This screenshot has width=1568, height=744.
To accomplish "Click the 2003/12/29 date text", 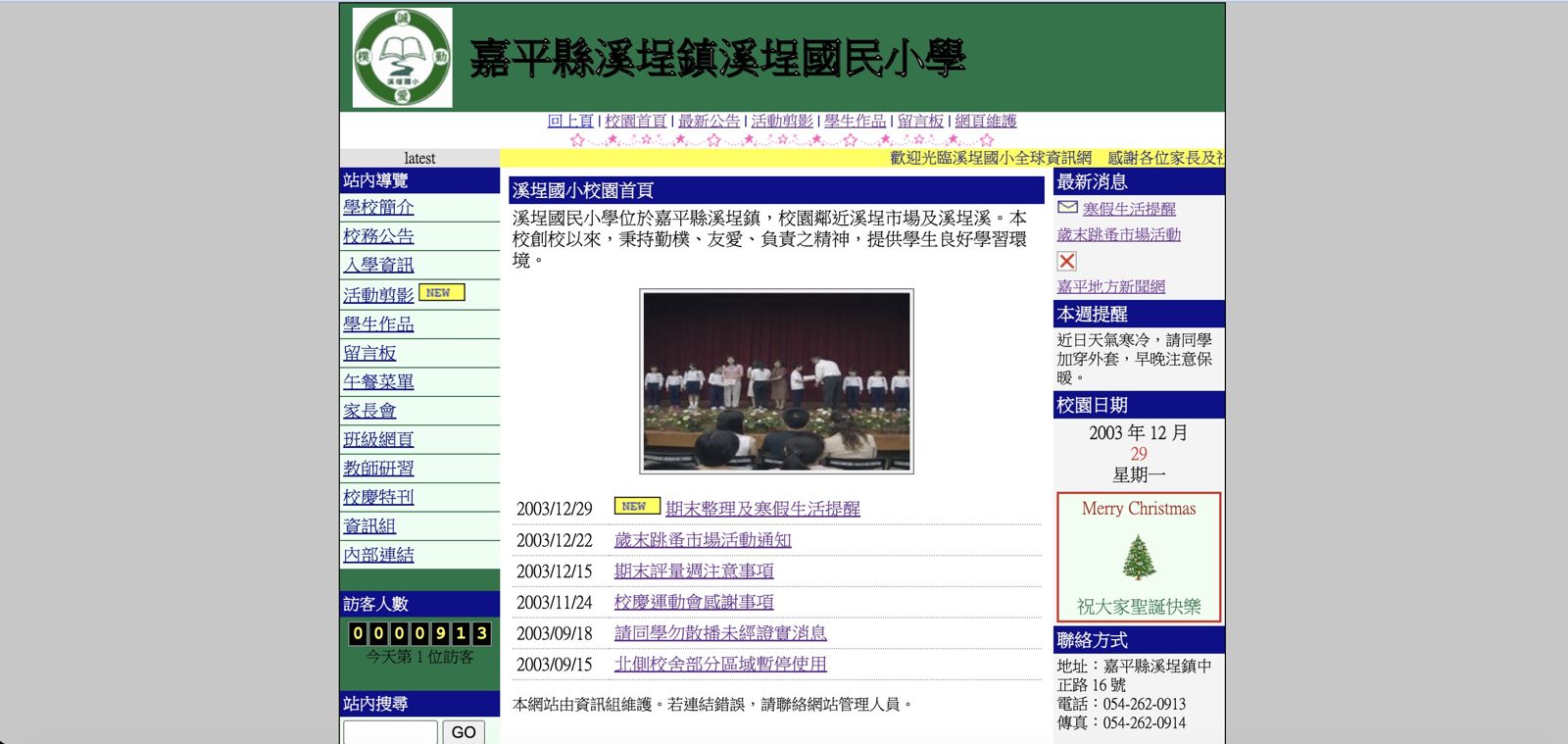I will pos(555,509).
